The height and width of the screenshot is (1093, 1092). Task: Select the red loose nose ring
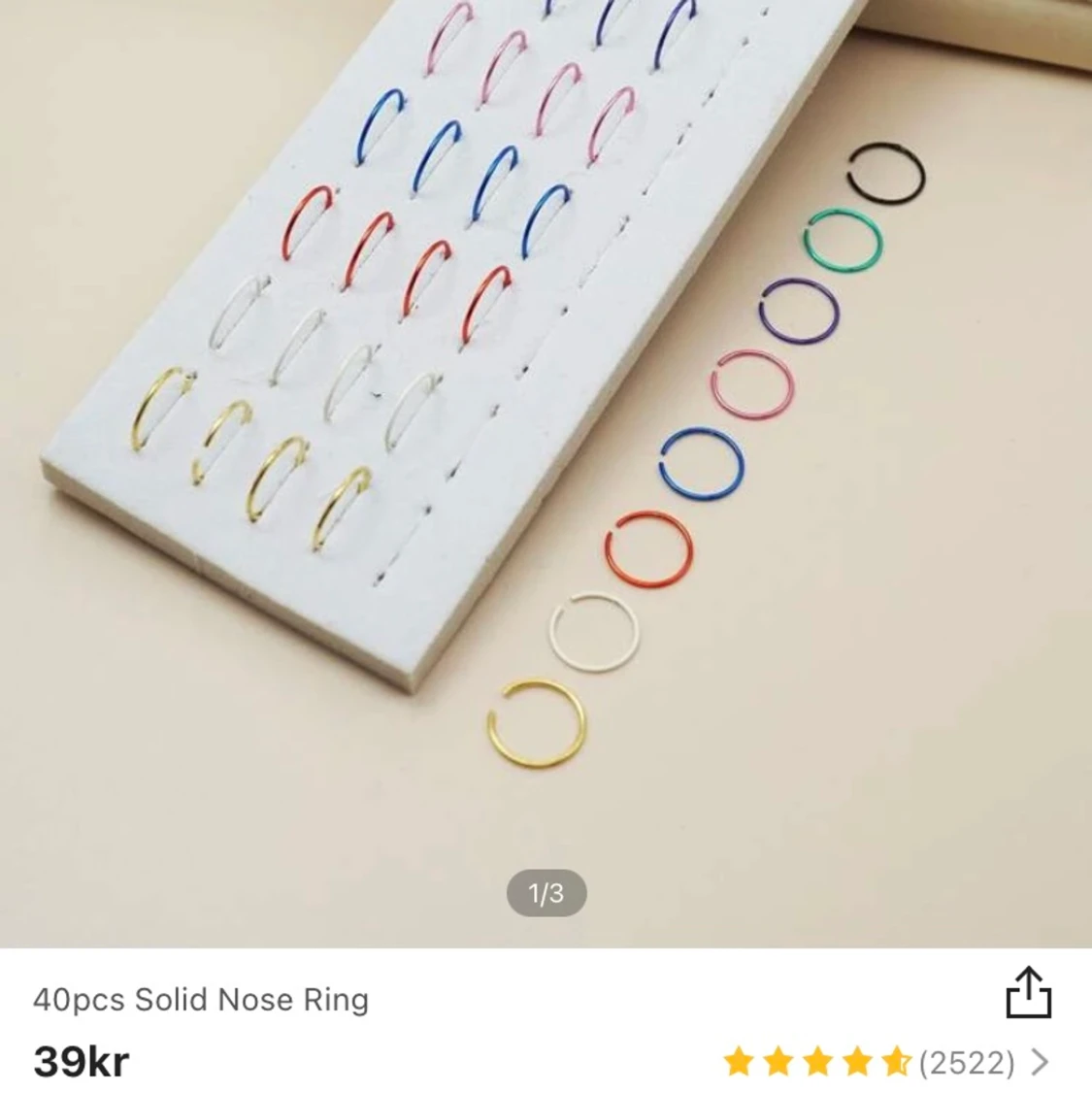[648, 547]
